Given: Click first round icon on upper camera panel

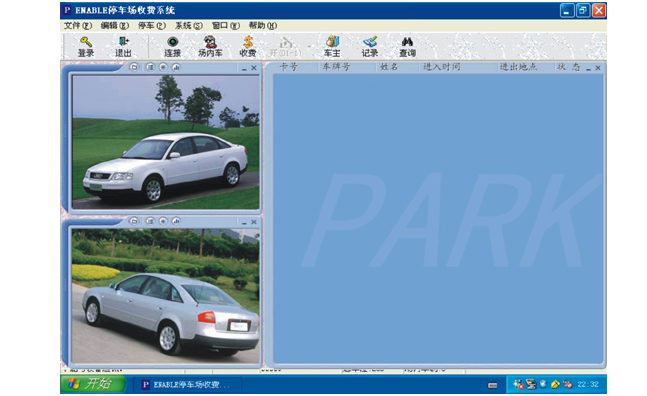Looking at the screenshot, I should click(134, 67).
